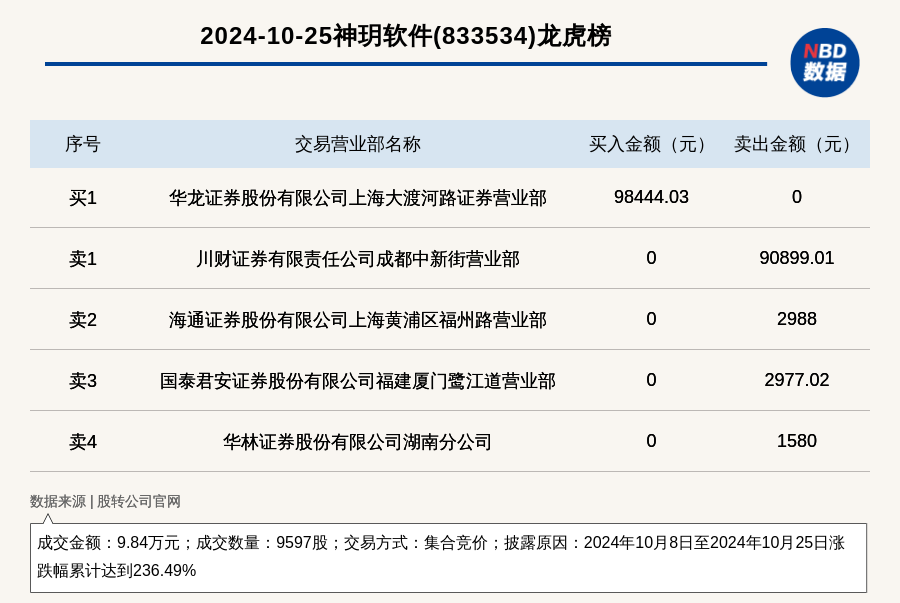Select the 买1 row label
This screenshot has width=900, height=603.
pos(83,198)
